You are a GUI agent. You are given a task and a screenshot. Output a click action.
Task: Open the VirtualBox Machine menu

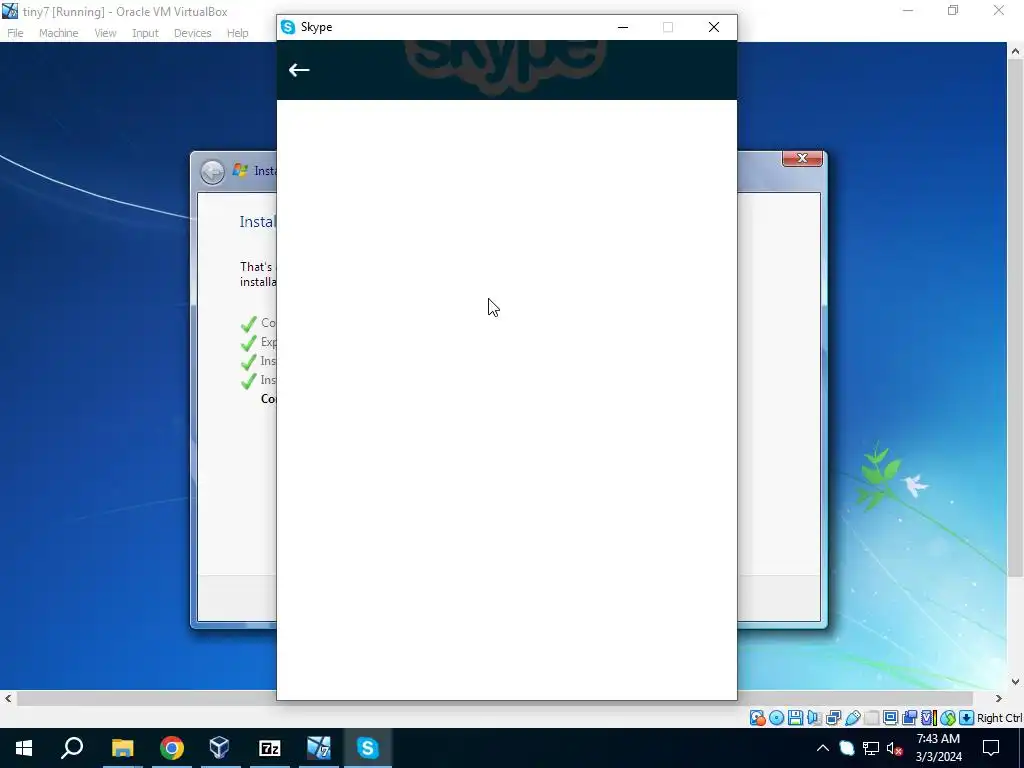58,33
